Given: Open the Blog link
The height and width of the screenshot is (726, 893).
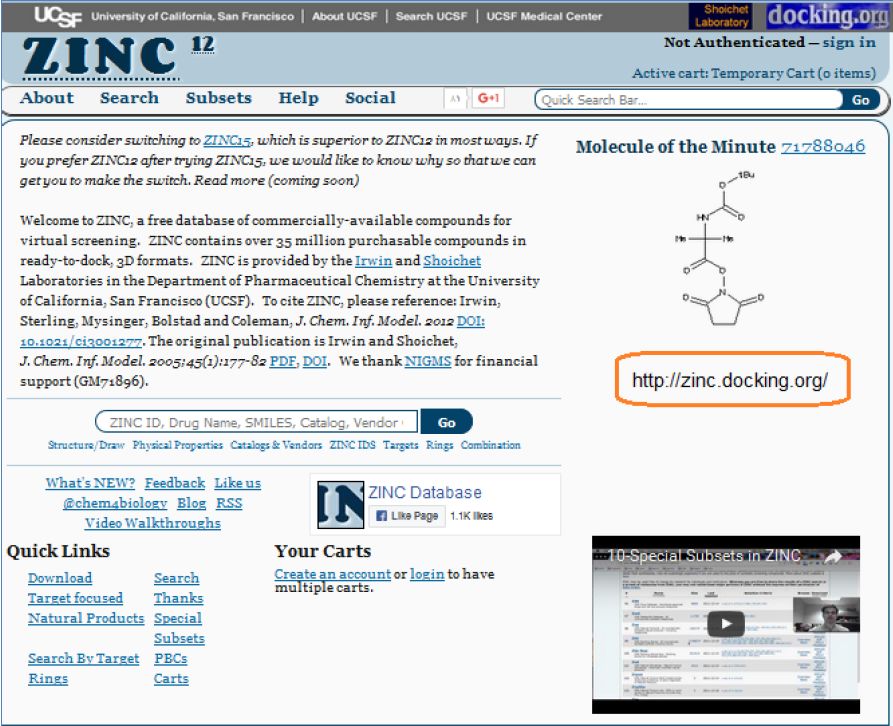Looking at the screenshot, I should pyautogui.click(x=191, y=503).
